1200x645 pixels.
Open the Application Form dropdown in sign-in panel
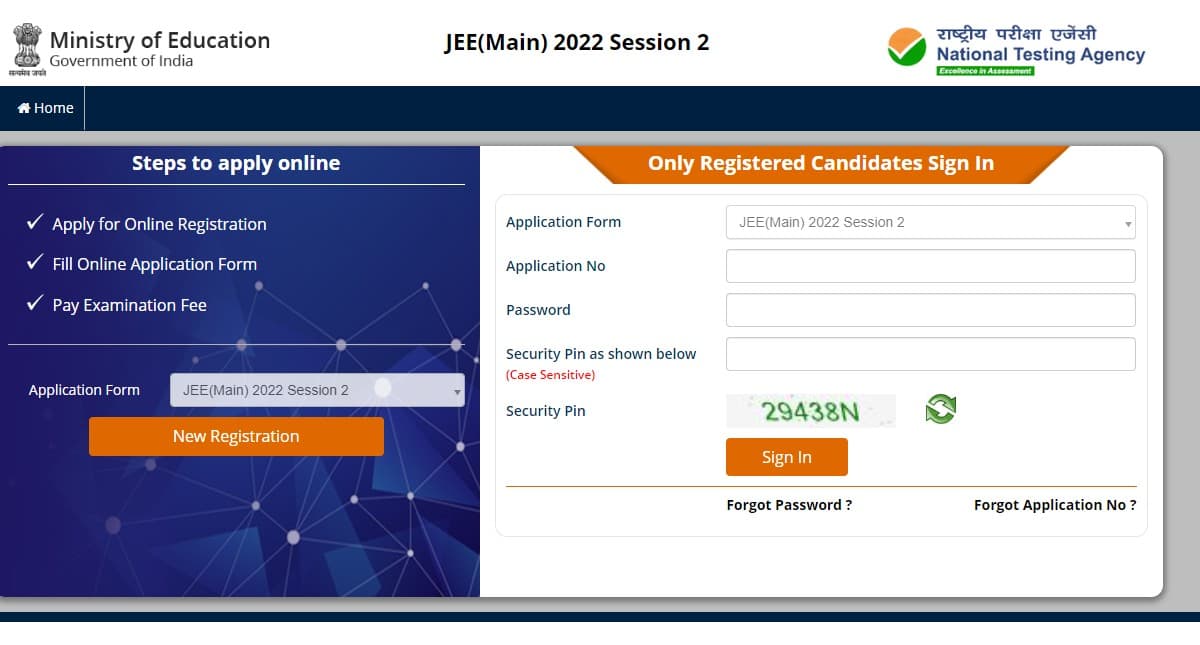coord(930,222)
